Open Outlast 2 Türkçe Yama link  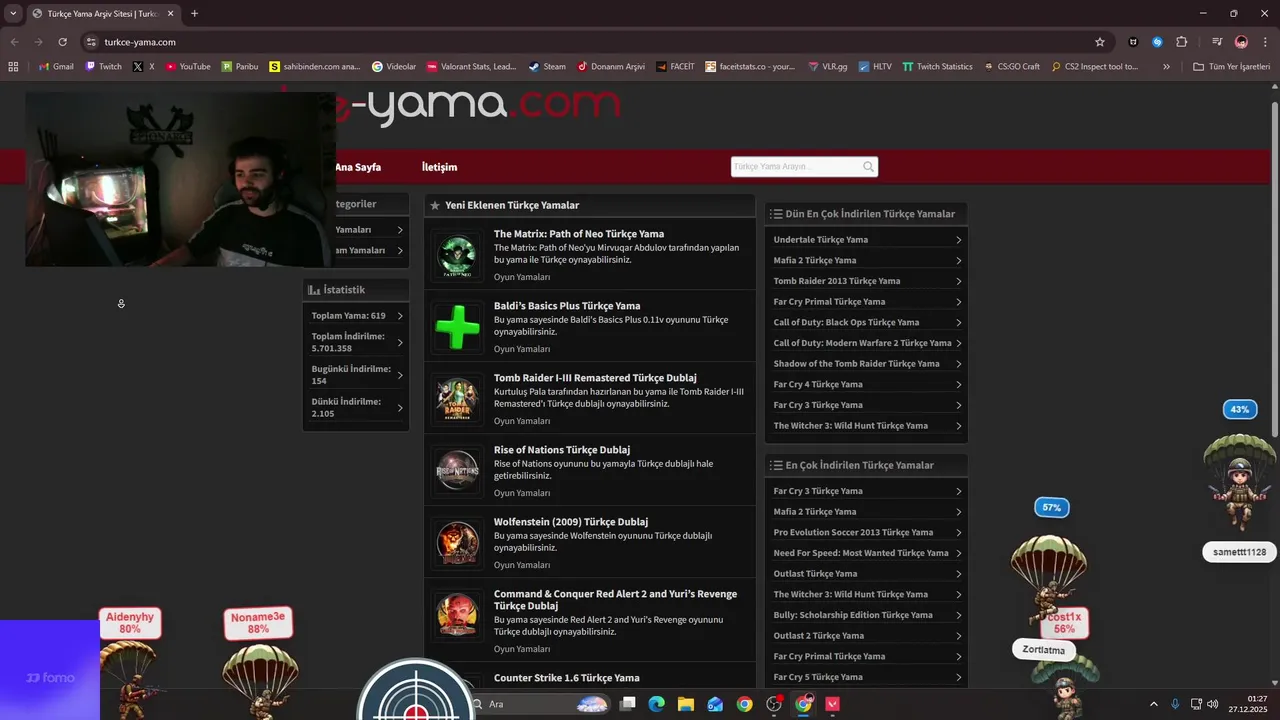[x=819, y=636]
